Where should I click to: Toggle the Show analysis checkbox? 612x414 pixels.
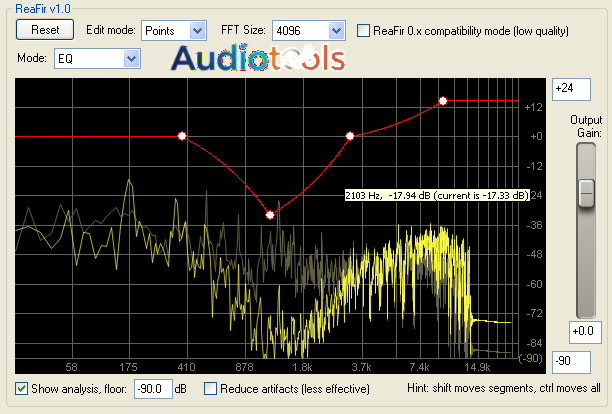pyautogui.click(x=21, y=389)
